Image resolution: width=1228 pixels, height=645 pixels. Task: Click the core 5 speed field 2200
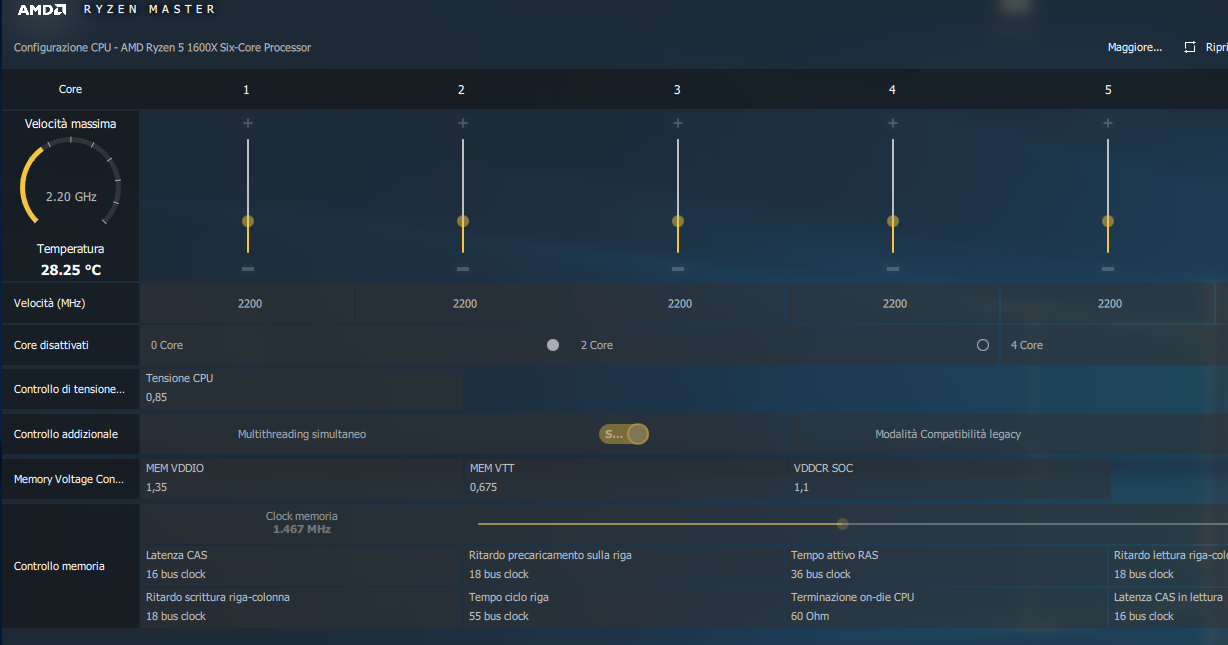(1109, 303)
